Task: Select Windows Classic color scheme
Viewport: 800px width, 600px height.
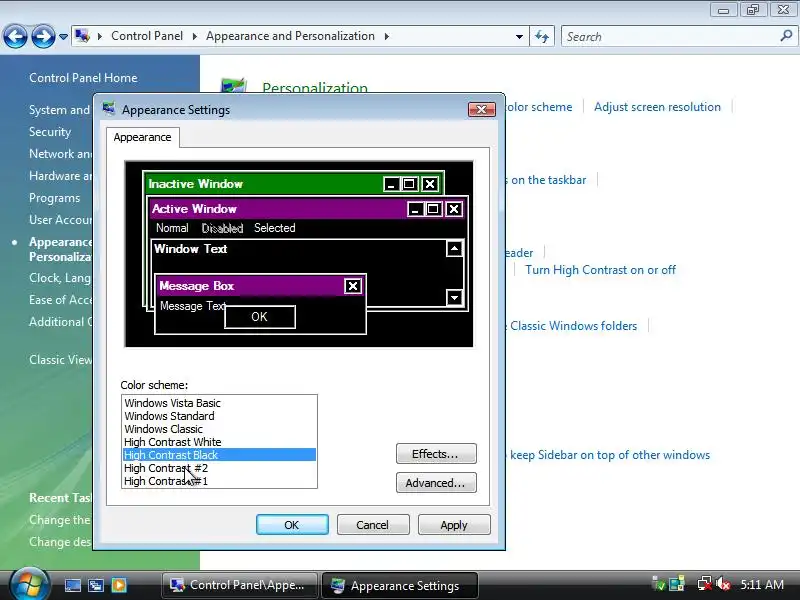Action: (x=219, y=429)
